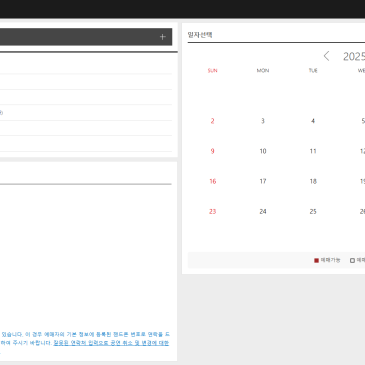Select Monday the 3rd on calendar
The width and height of the screenshot is (365, 365).
pos(263,121)
